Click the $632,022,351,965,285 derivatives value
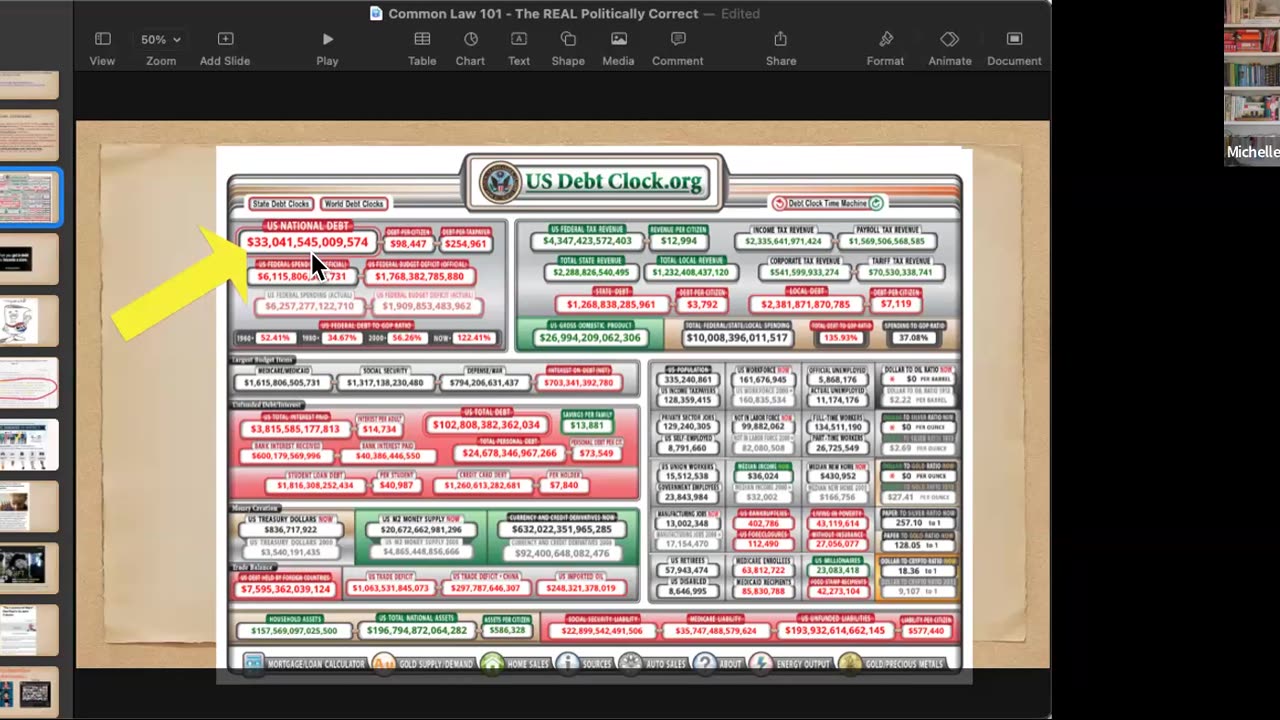The image size is (1280, 720). 561,529
